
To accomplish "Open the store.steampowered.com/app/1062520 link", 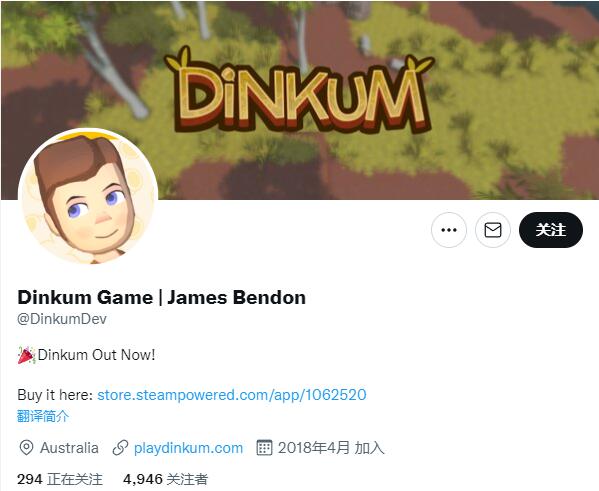I will [232, 395].
